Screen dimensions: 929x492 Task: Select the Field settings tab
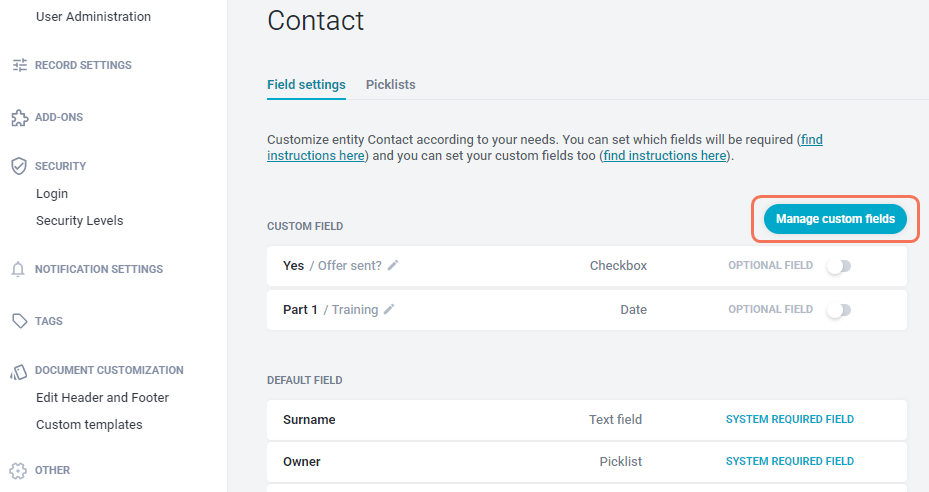(x=306, y=85)
